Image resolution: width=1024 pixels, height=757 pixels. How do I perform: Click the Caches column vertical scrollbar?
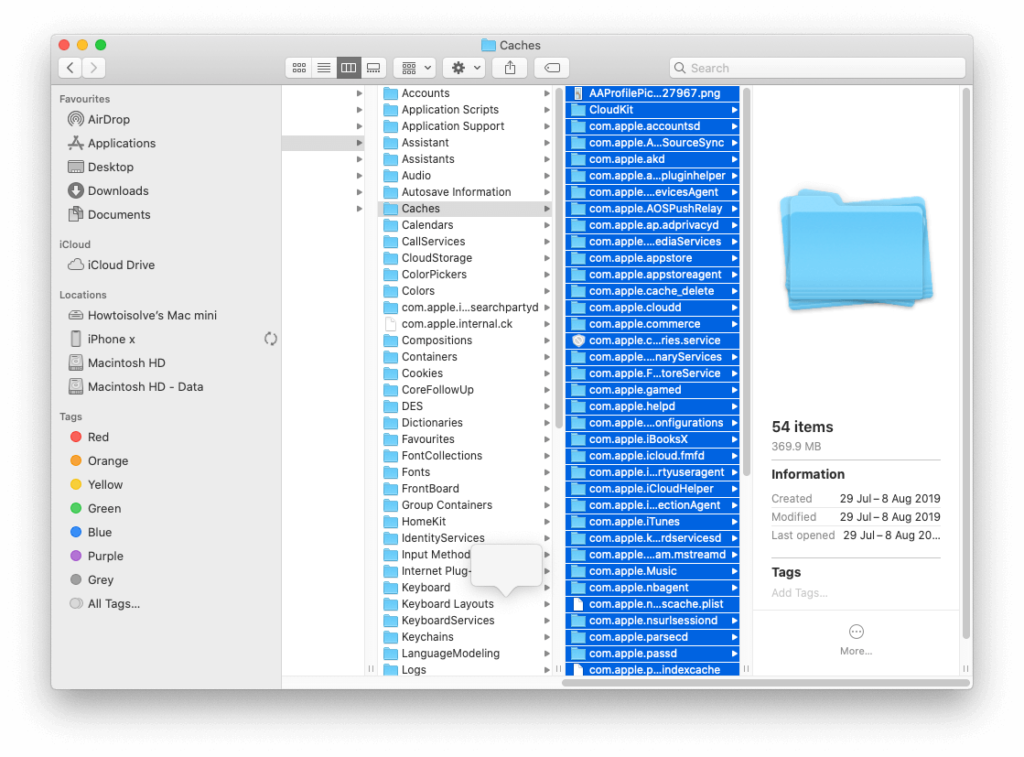(746, 282)
